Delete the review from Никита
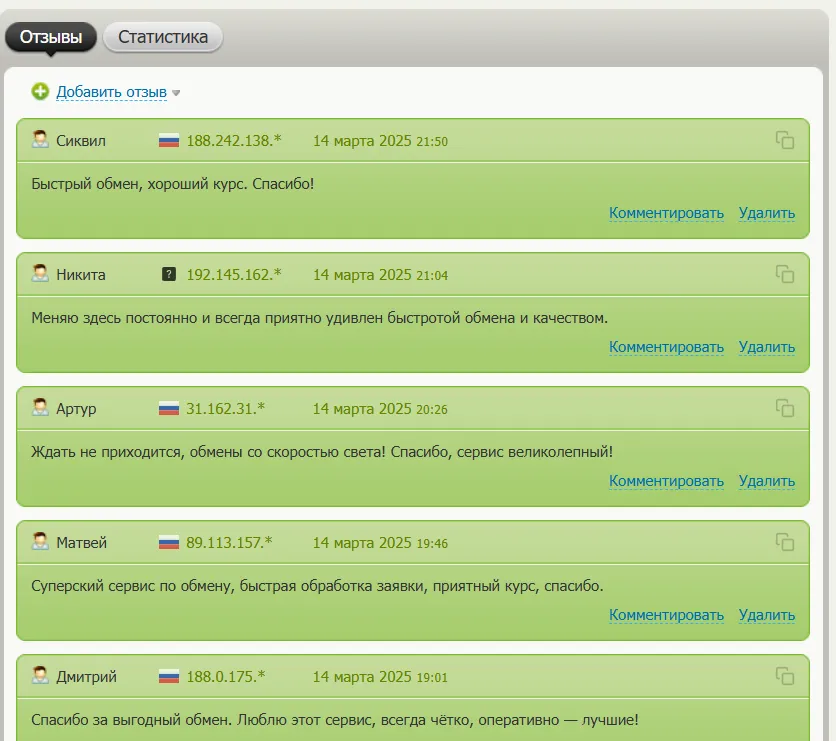The width and height of the screenshot is (836, 741). click(x=767, y=347)
